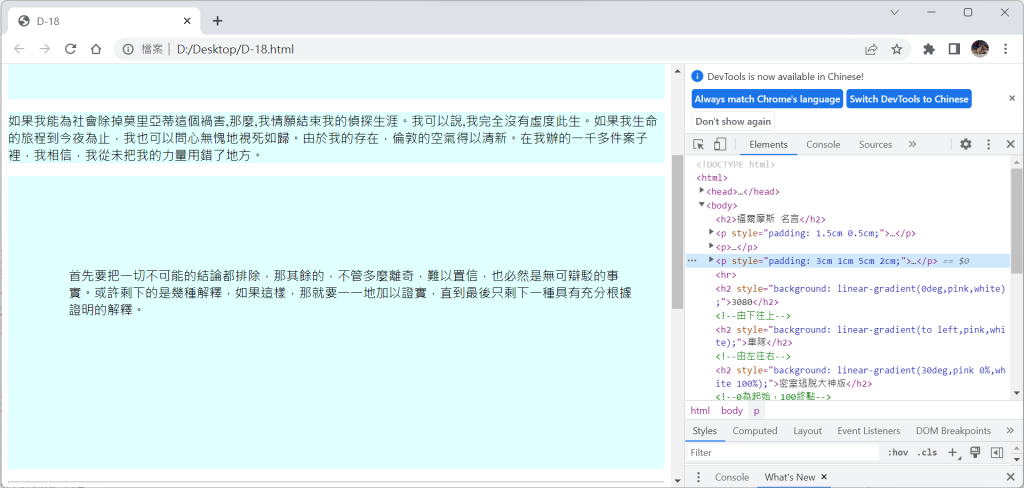
Task: Click html in the breadcrumb bar
Action: pos(700,411)
